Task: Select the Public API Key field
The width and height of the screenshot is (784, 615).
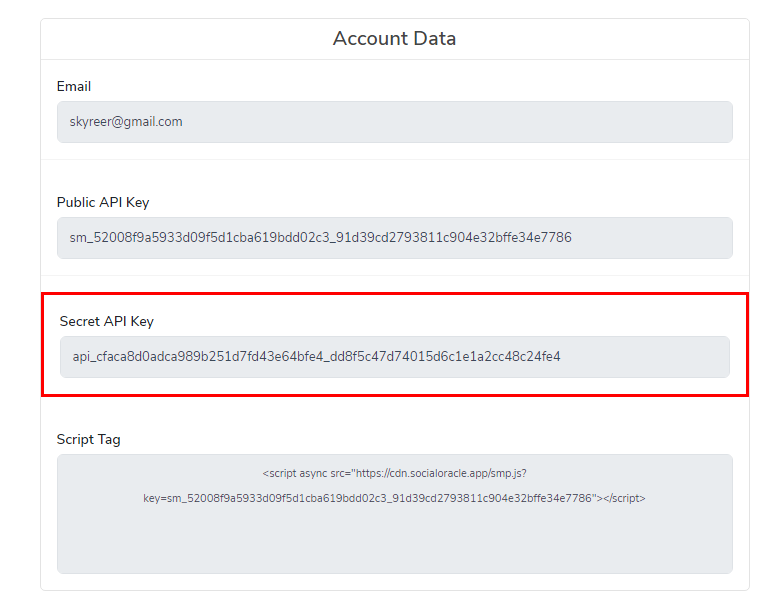Action: pos(394,238)
